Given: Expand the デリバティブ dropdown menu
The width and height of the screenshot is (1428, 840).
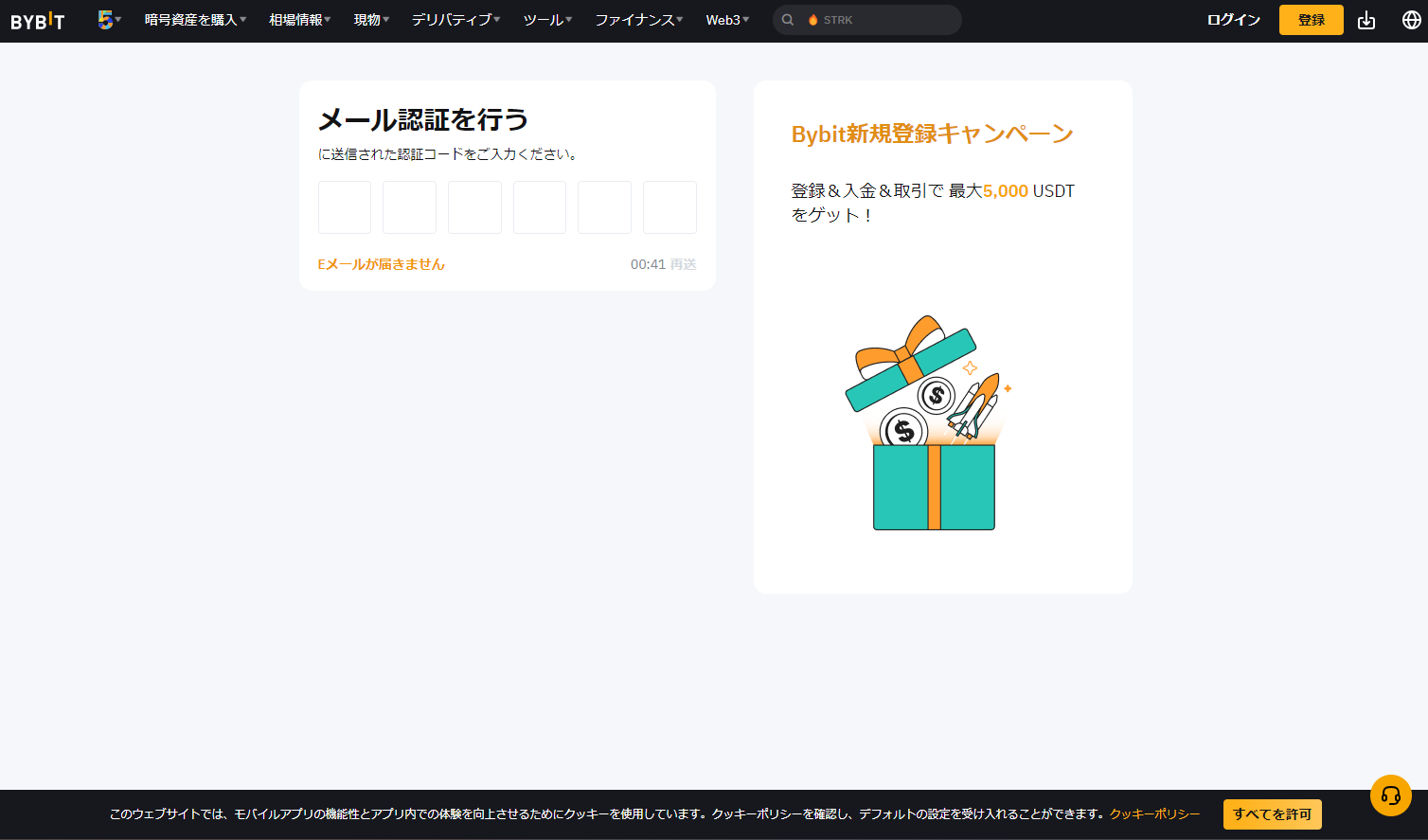Looking at the screenshot, I should (x=455, y=20).
